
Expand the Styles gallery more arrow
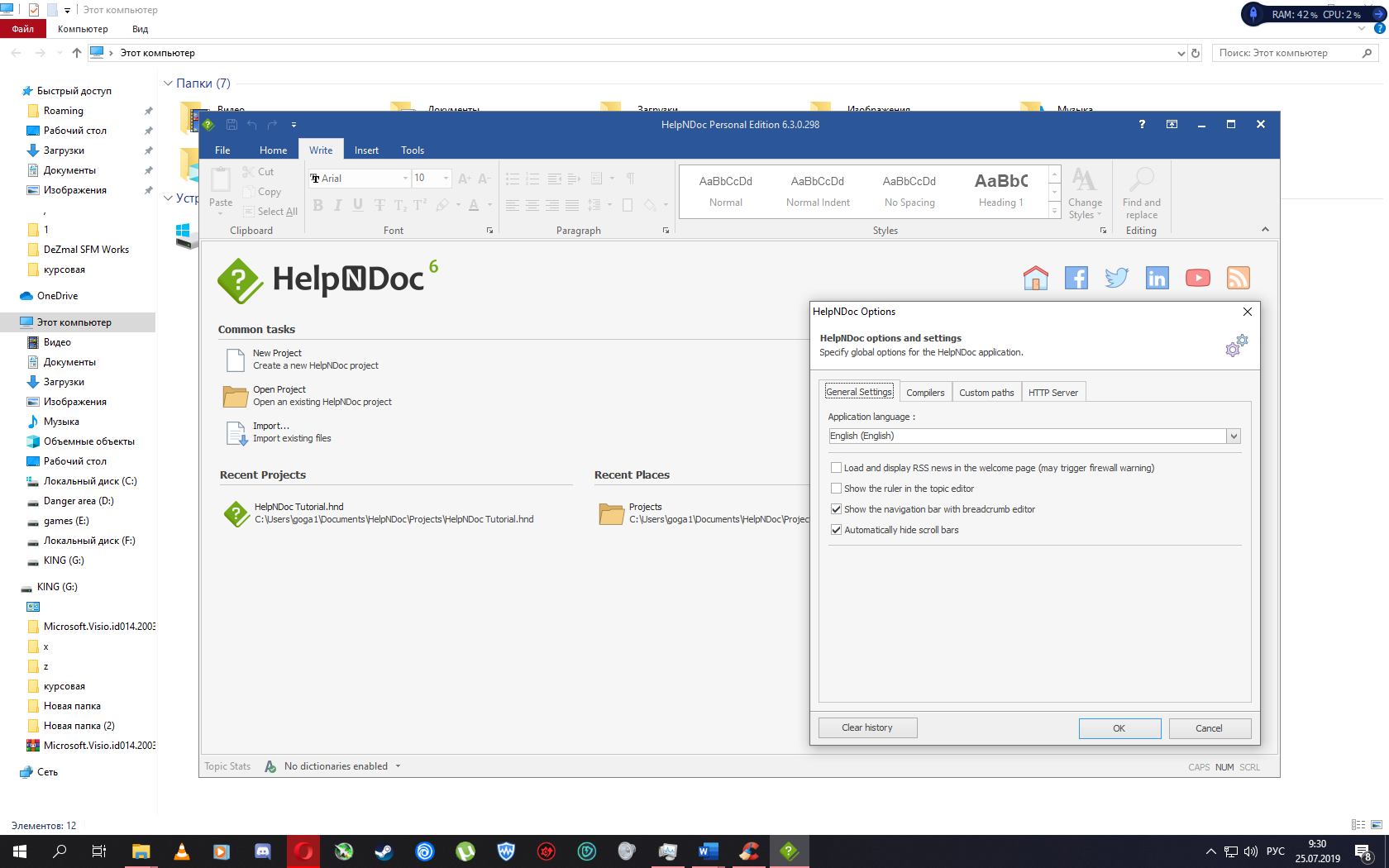click(x=1054, y=212)
